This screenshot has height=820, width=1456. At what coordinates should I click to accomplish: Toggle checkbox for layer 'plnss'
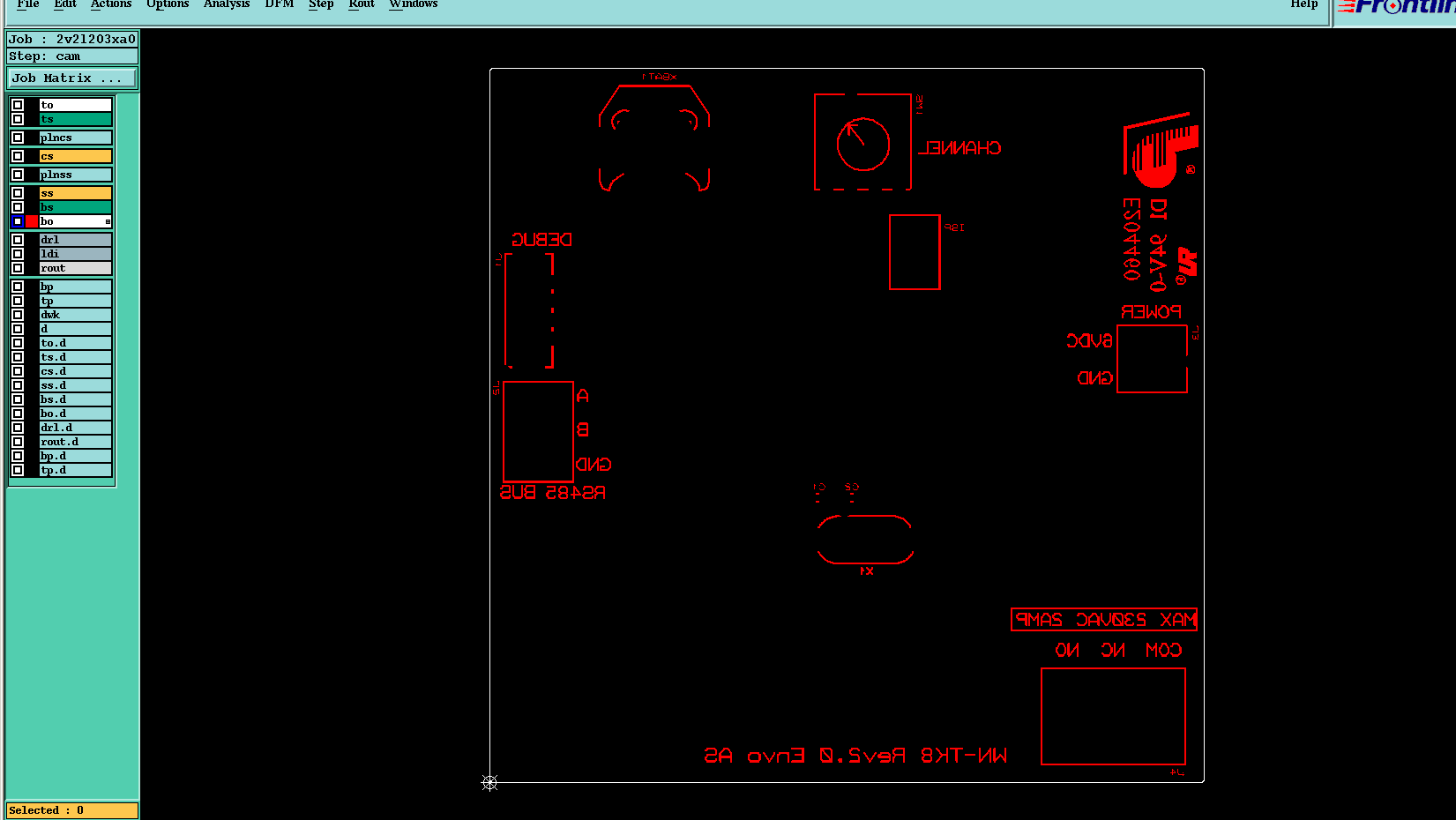point(18,175)
